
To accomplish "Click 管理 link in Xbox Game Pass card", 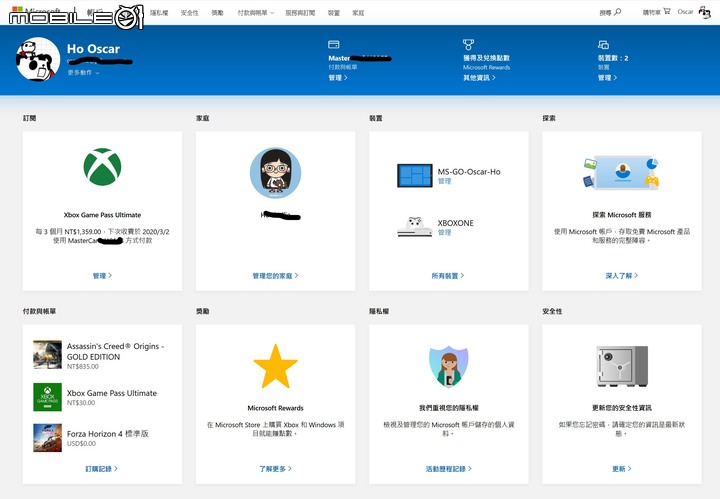I will (x=102, y=276).
